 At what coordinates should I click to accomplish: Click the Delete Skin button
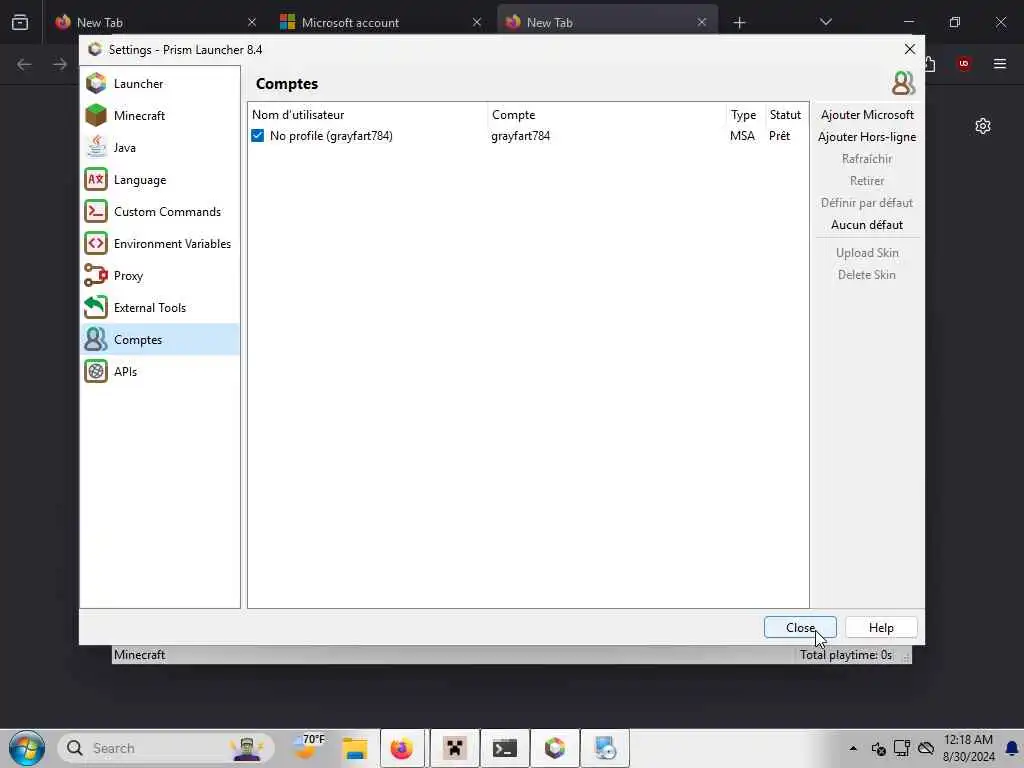[x=867, y=275]
